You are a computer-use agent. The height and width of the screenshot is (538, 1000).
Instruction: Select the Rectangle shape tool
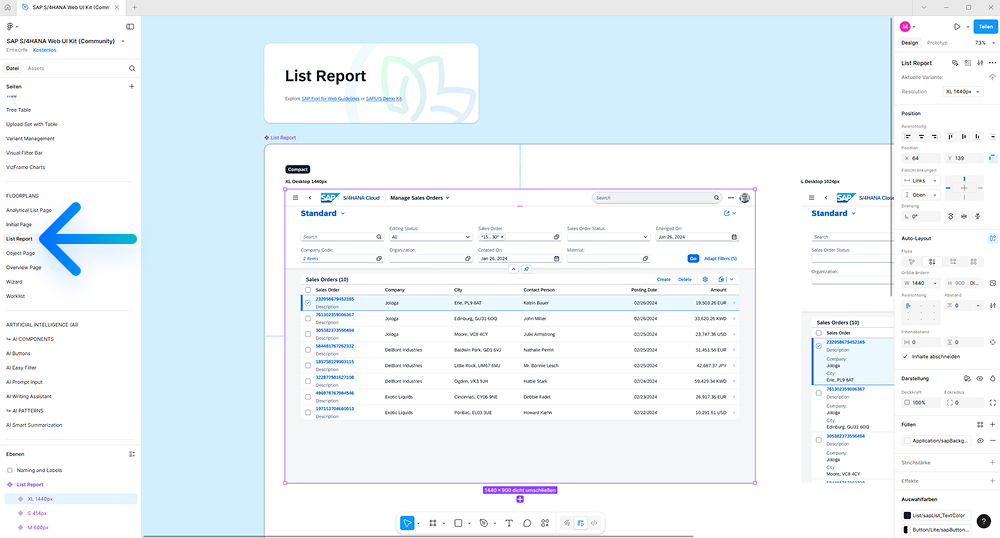pos(458,523)
